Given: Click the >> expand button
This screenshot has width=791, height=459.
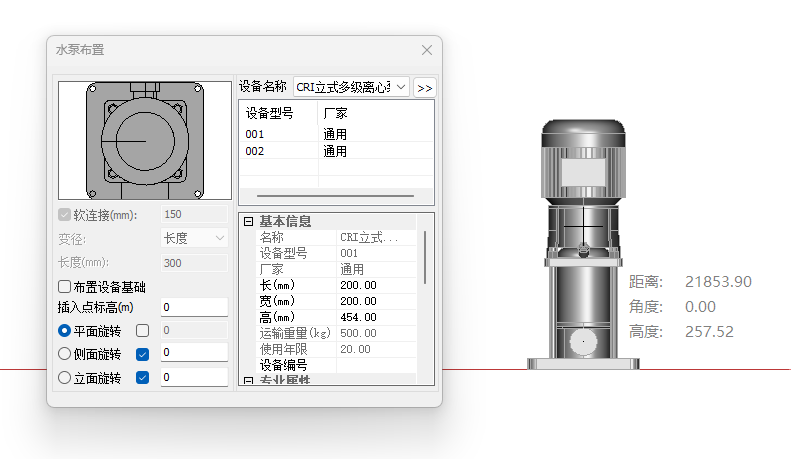Looking at the screenshot, I should [425, 88].
